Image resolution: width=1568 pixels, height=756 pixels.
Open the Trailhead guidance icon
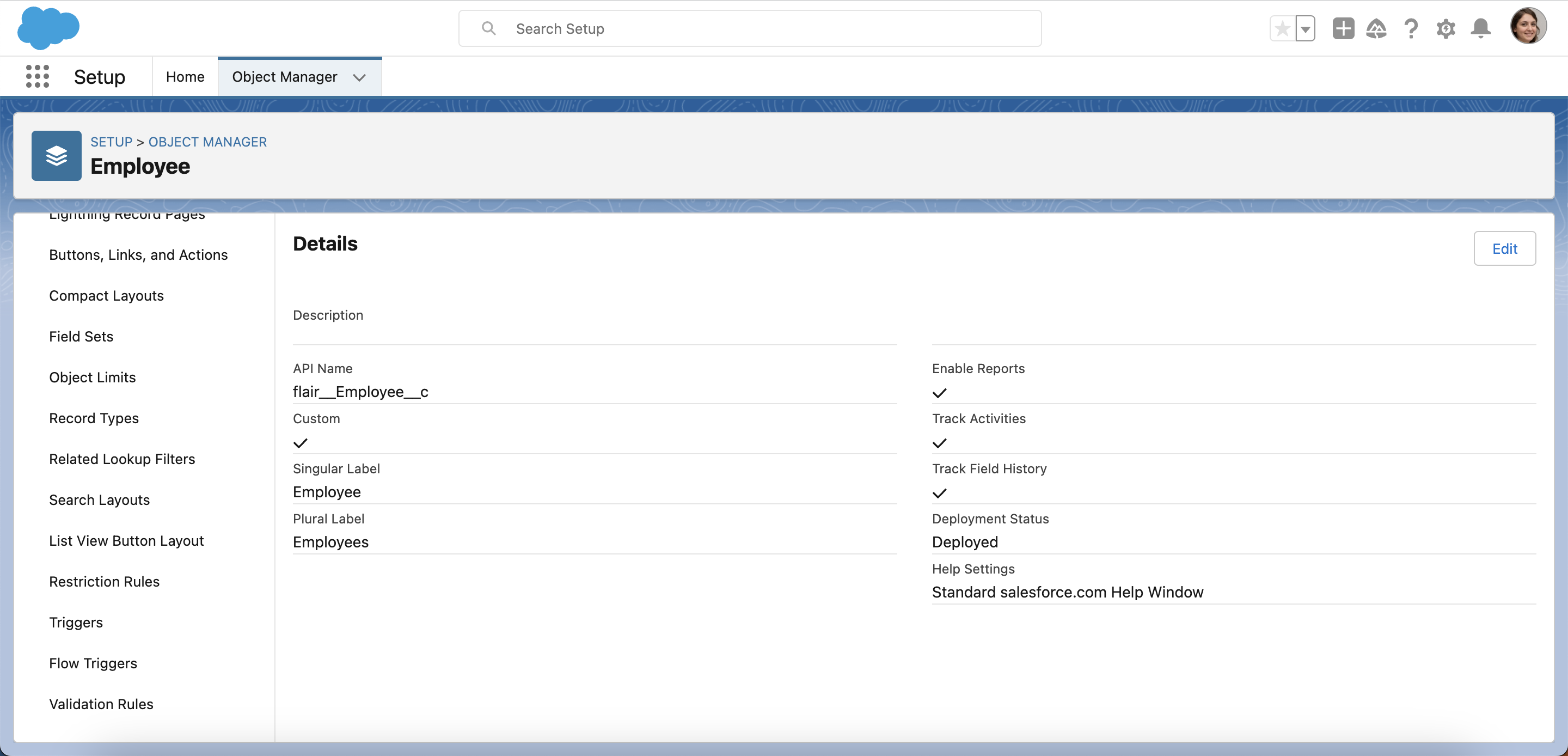(x=1376, y=29)
